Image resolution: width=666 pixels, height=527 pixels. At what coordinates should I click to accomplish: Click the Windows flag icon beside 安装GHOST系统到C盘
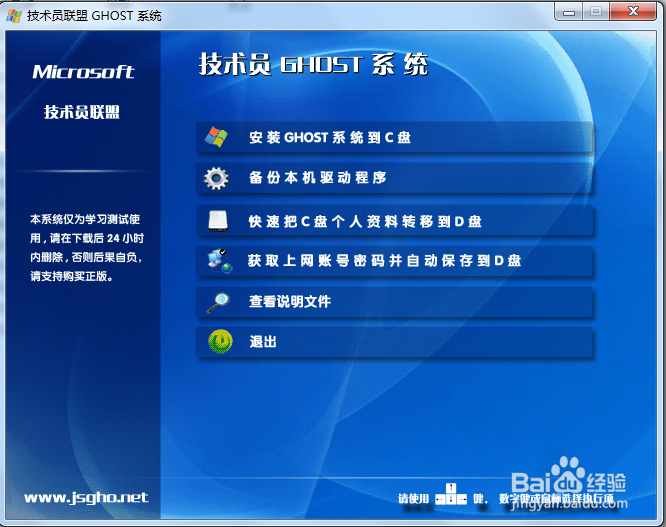pyautogui.click(x=216, y=137)
